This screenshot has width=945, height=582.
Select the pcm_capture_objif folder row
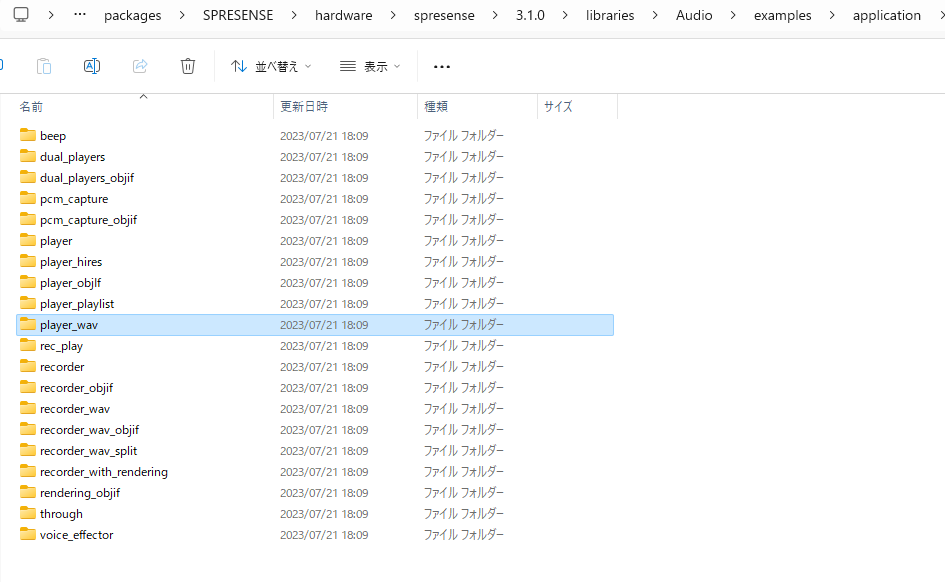click(x=88, y=220)
